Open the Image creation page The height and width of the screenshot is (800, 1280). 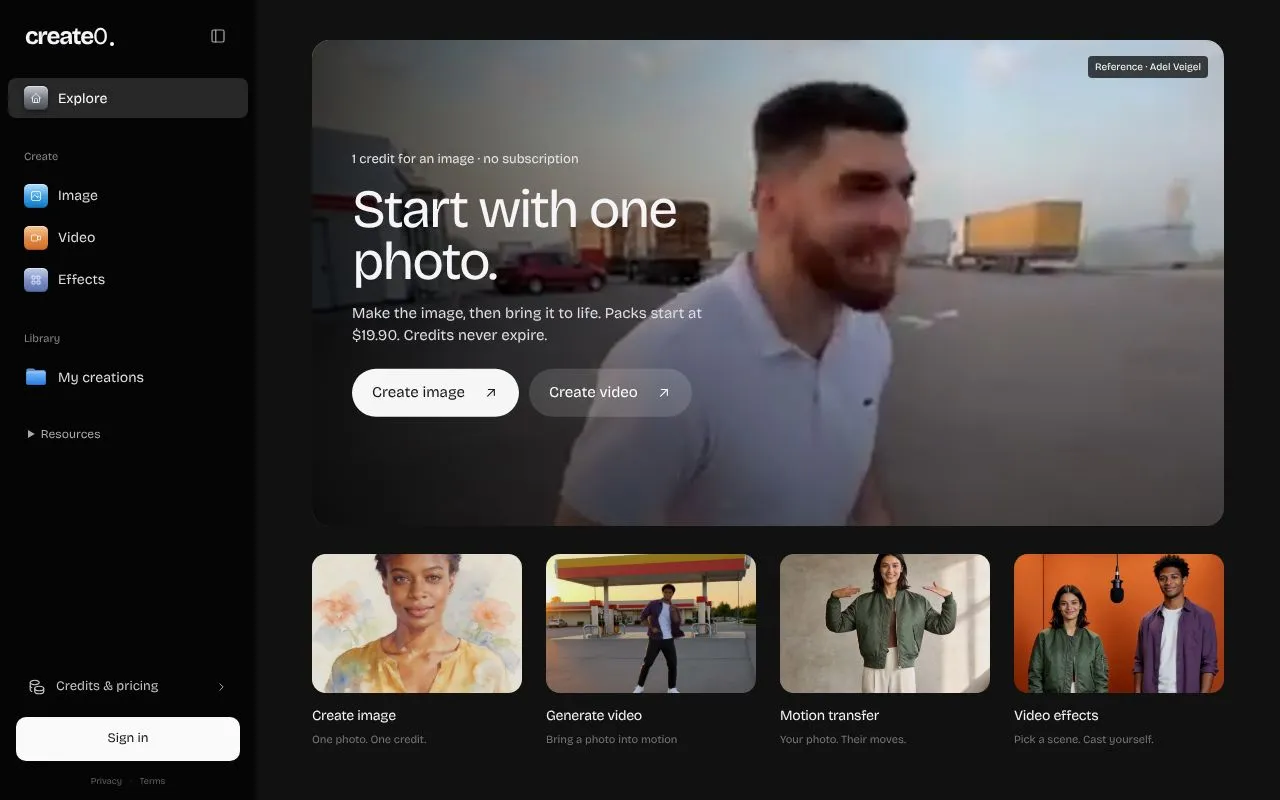128,196
